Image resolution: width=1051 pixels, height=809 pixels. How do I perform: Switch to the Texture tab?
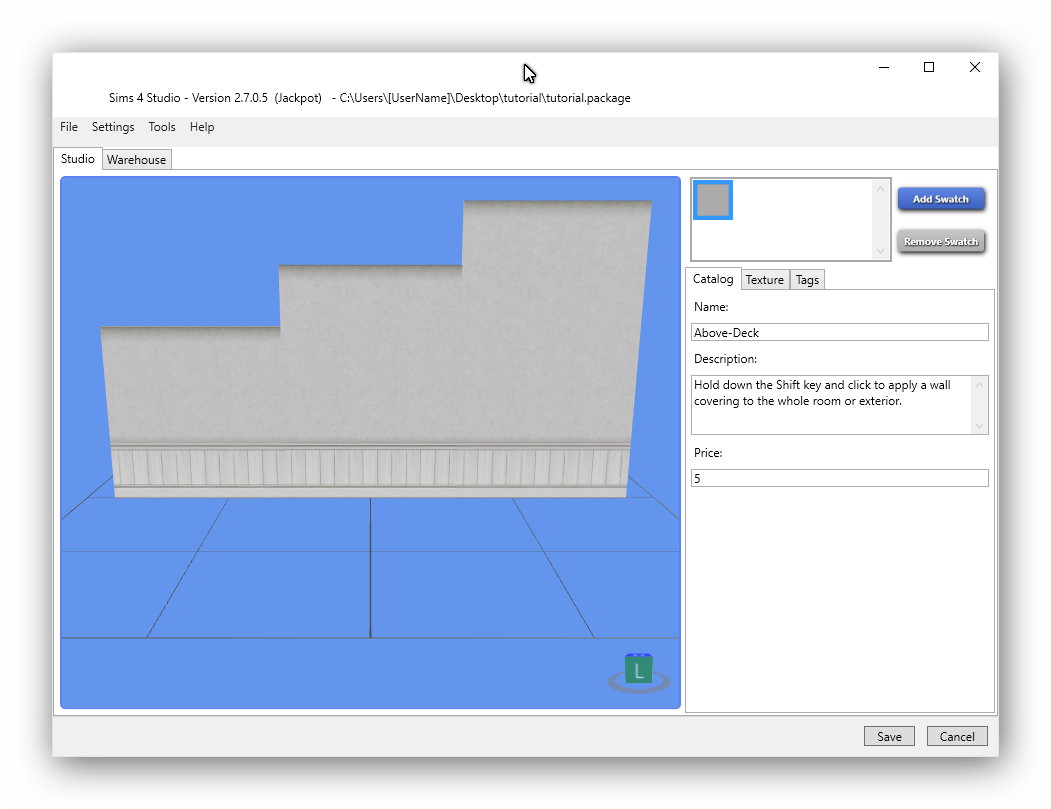click(764, 280)
